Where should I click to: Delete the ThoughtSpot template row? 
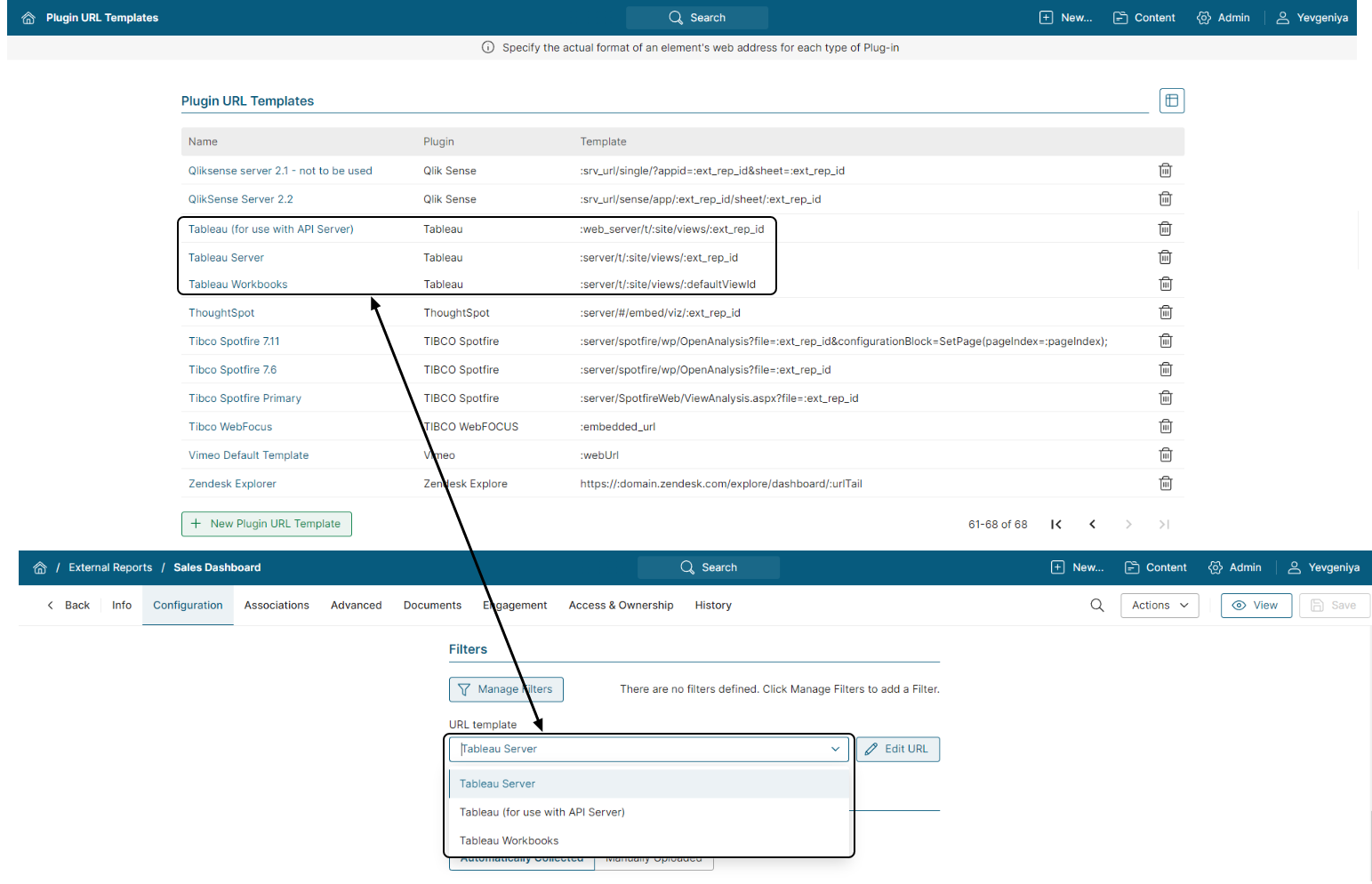point(1165,312)
